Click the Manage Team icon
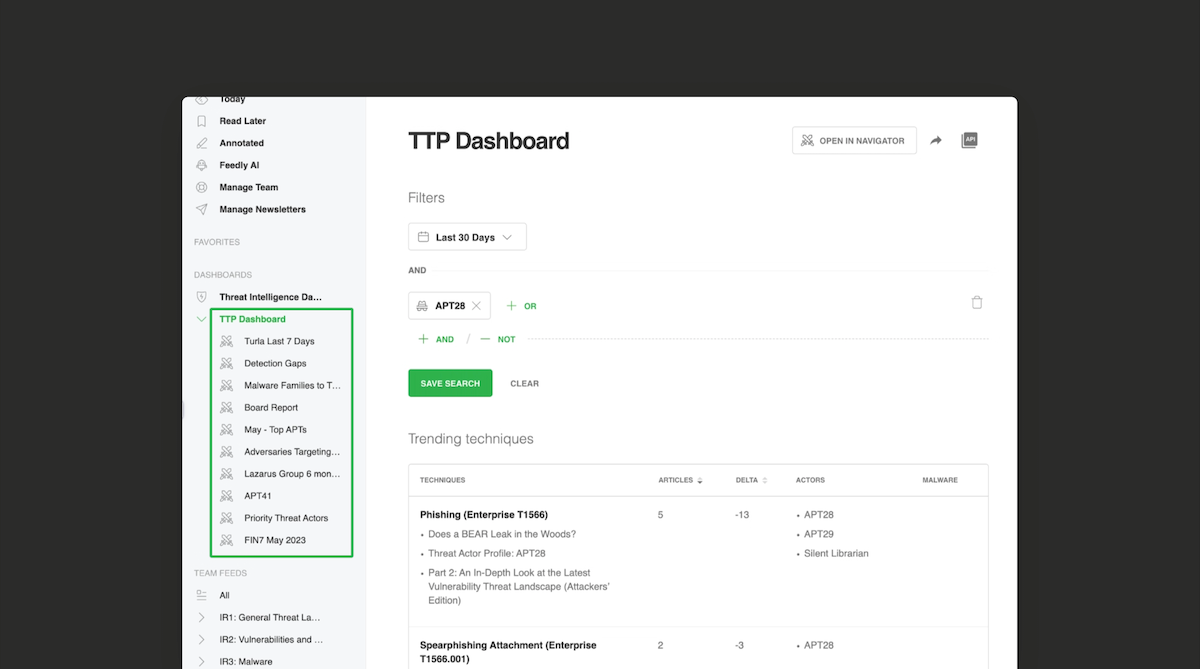Image resolution: width=1200 pixels, height=669 pixels. (x=202, y=187)
